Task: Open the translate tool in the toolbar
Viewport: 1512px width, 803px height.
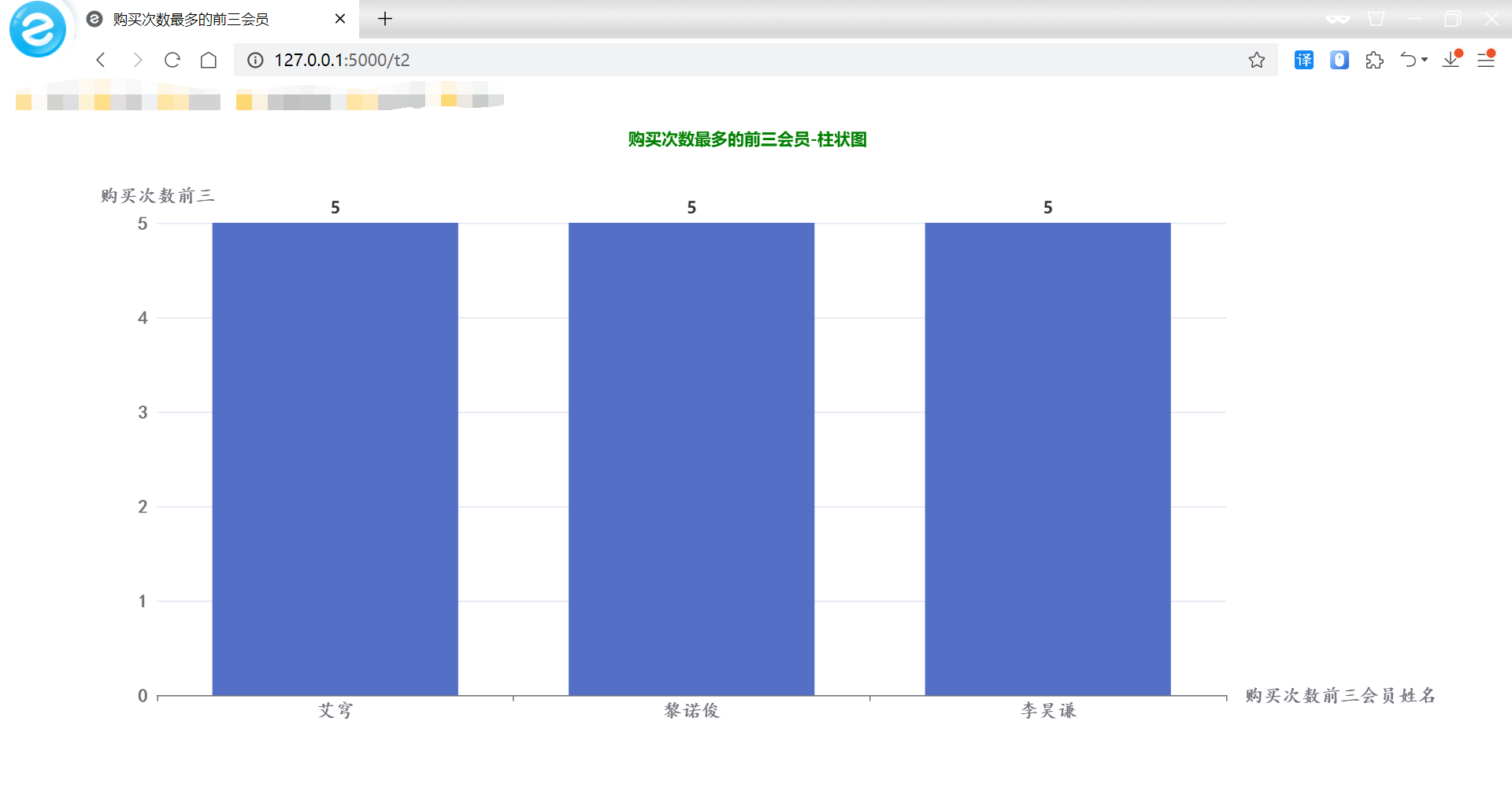Action: 1303,59
